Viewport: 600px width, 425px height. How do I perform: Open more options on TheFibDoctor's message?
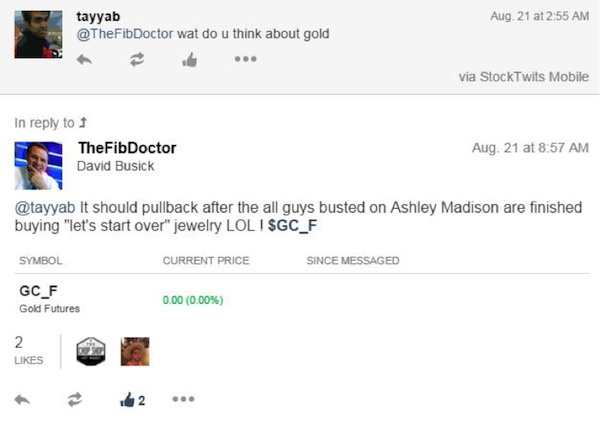[183, 399]
